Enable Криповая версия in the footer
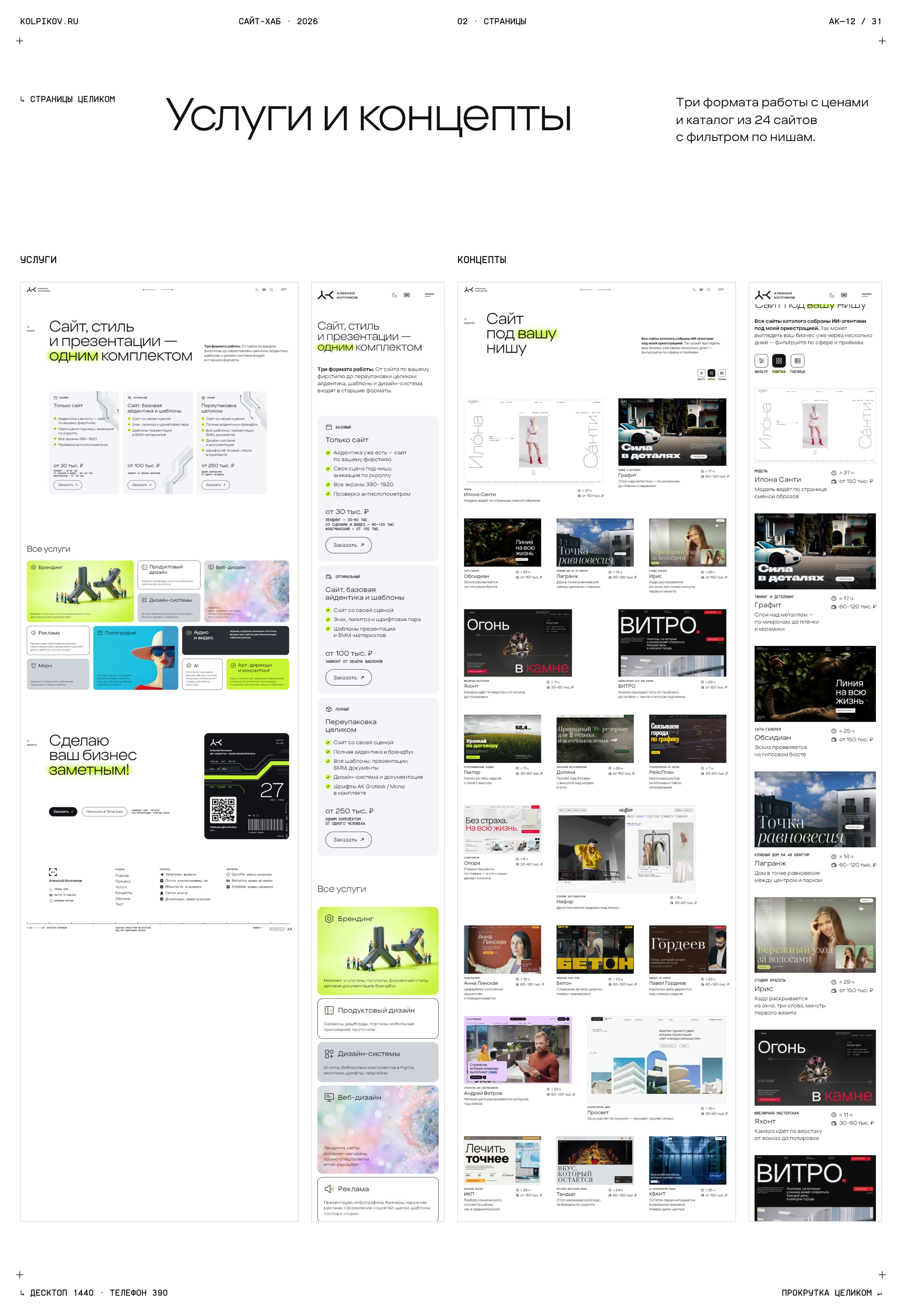Screen dimensions: 902x1316 click(61, 900)
